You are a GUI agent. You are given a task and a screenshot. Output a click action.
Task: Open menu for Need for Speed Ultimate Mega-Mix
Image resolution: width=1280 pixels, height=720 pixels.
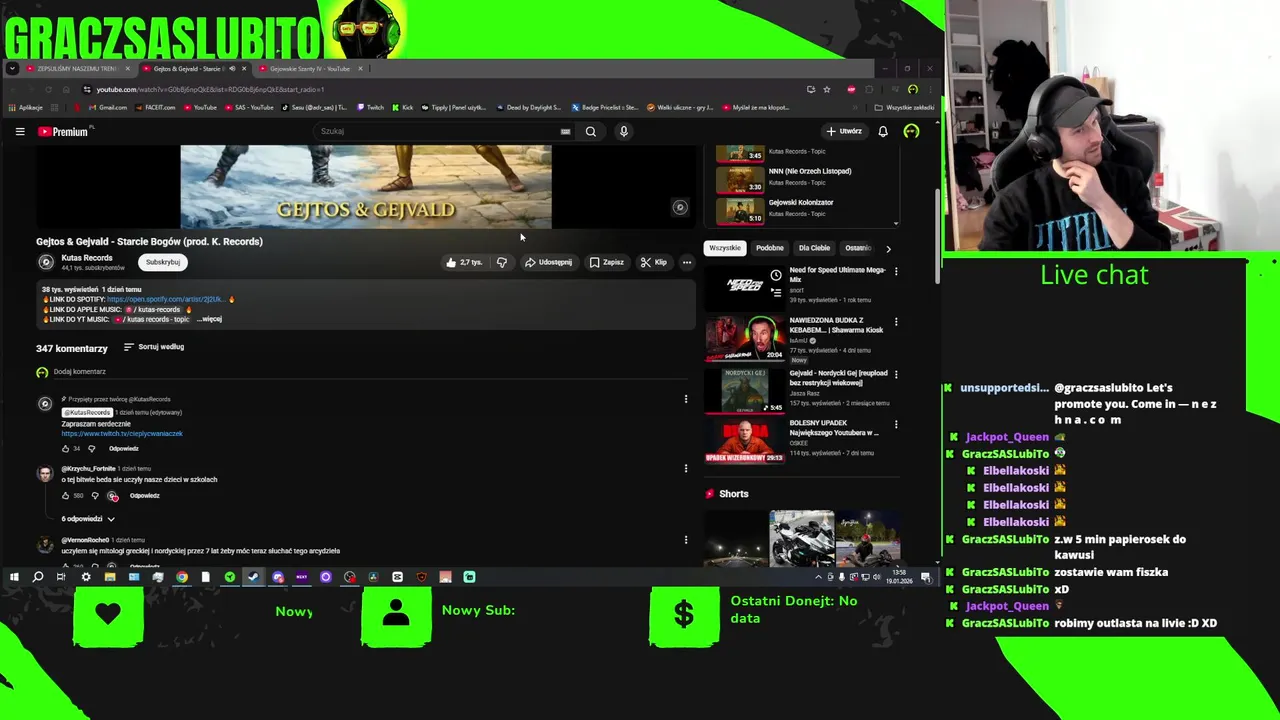point(896,271)
